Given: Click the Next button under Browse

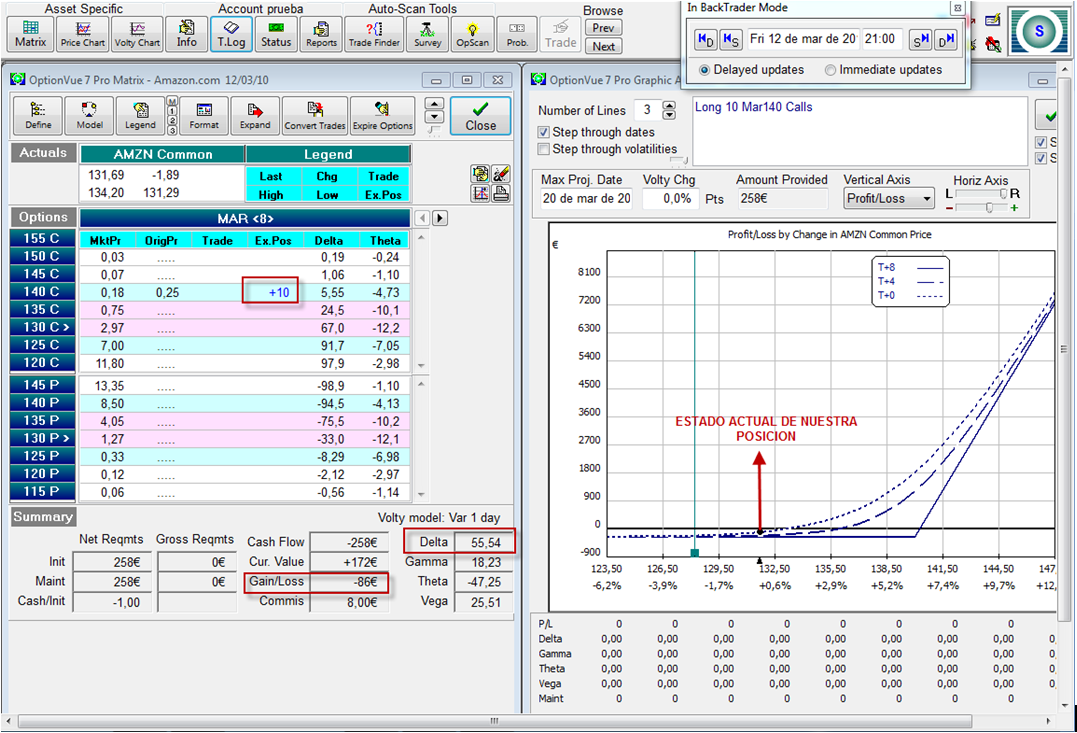Looking at the screenshot, I should point(604,46).
